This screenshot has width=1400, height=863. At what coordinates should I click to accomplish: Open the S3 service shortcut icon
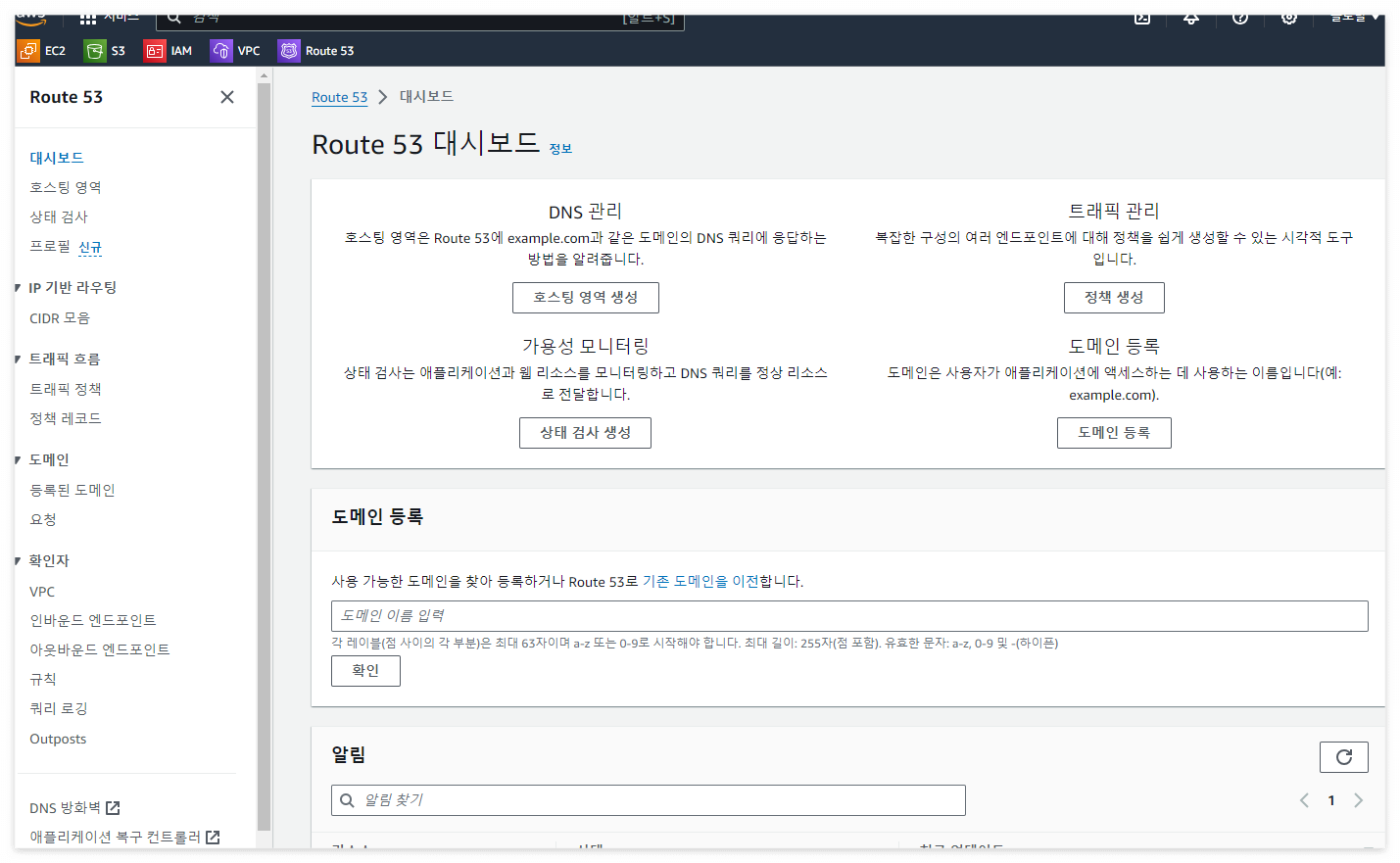click(x=95, y=51)
